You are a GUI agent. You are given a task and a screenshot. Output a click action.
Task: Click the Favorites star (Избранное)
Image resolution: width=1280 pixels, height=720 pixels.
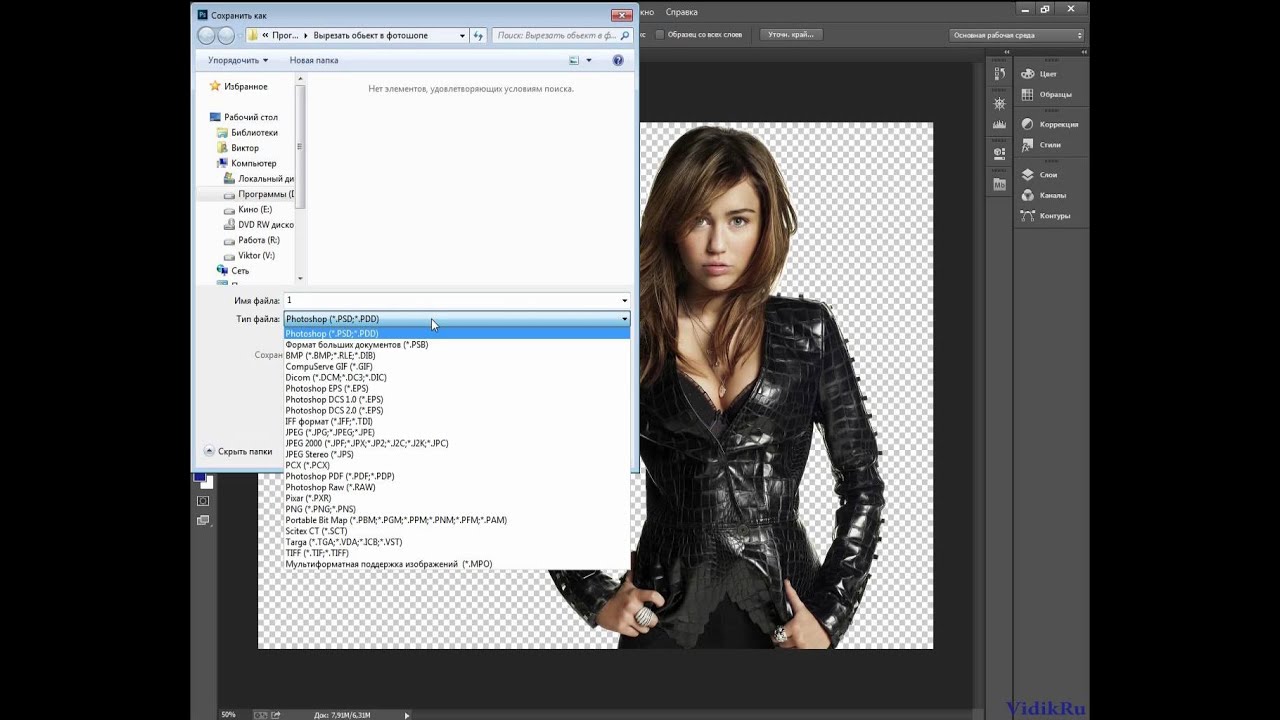[214, 86]
